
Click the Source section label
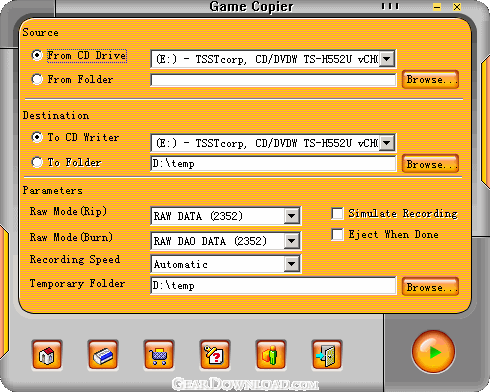pyautogui.click(x=40, y=33)
